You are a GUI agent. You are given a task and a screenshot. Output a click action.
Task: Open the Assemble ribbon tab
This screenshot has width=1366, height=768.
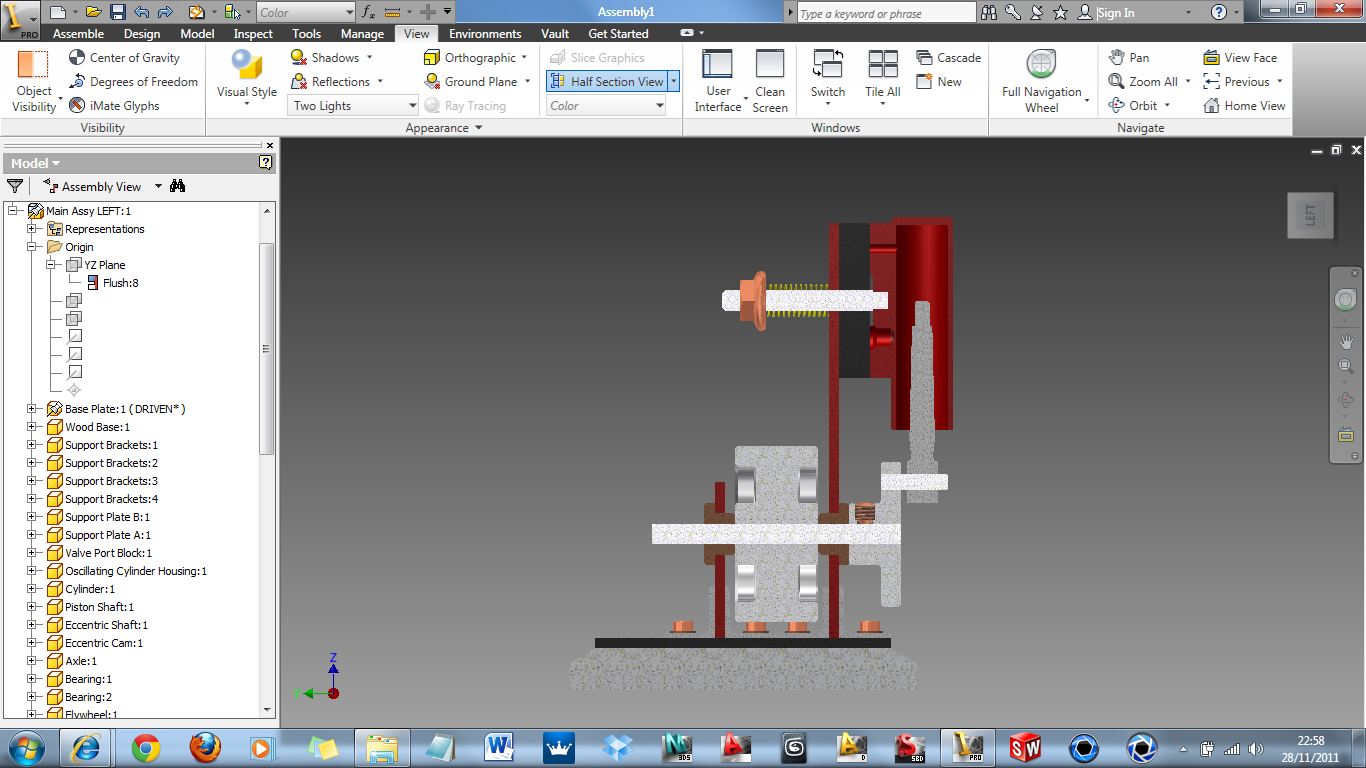click(78, 33)
